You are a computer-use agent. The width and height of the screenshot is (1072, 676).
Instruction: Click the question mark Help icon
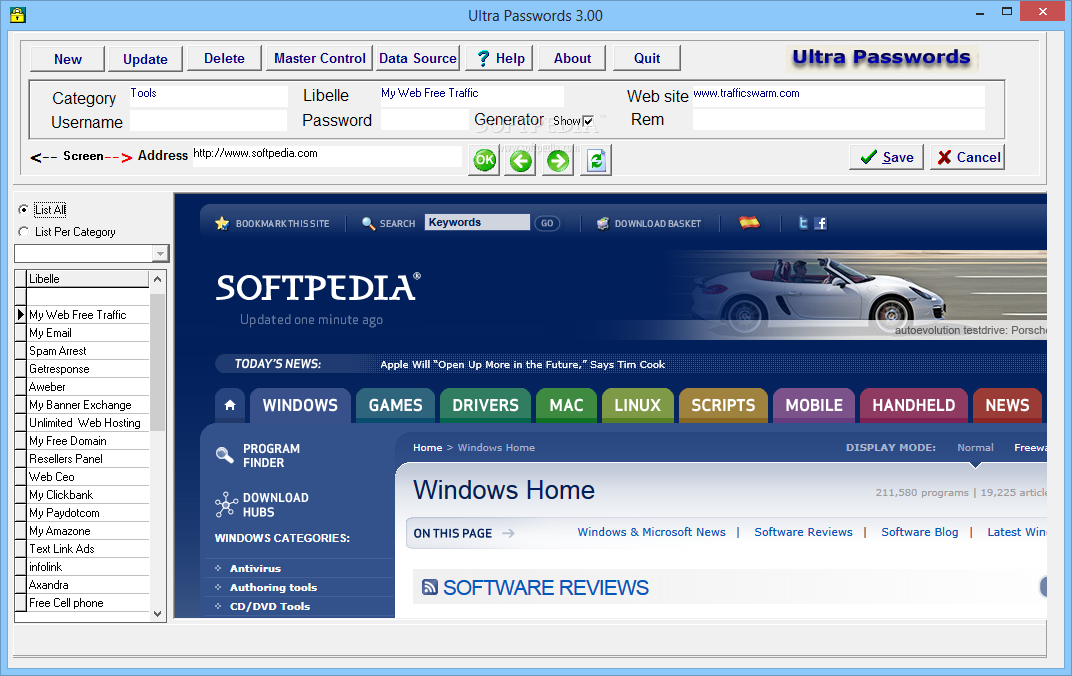click(483, 59)
